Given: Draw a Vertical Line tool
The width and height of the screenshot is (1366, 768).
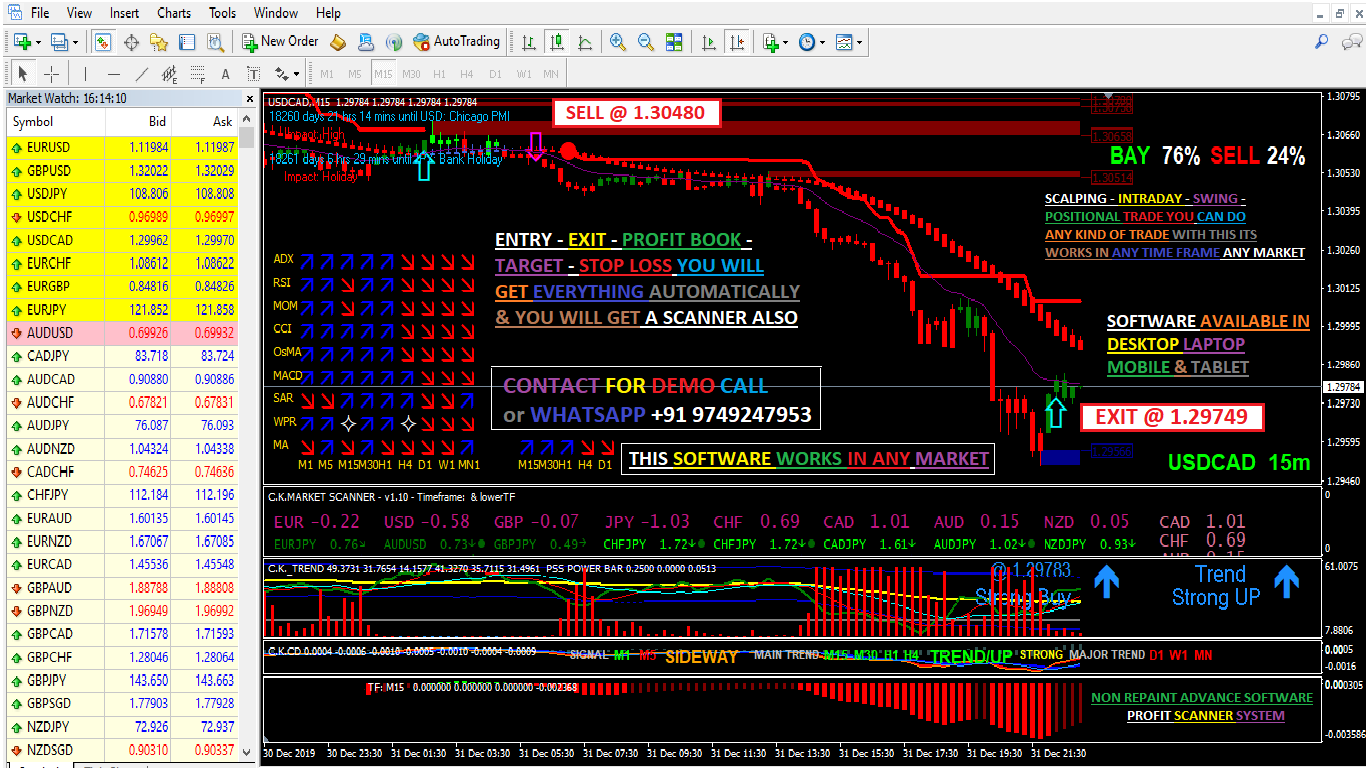Looking at the screenshot, I should point(86,74).
